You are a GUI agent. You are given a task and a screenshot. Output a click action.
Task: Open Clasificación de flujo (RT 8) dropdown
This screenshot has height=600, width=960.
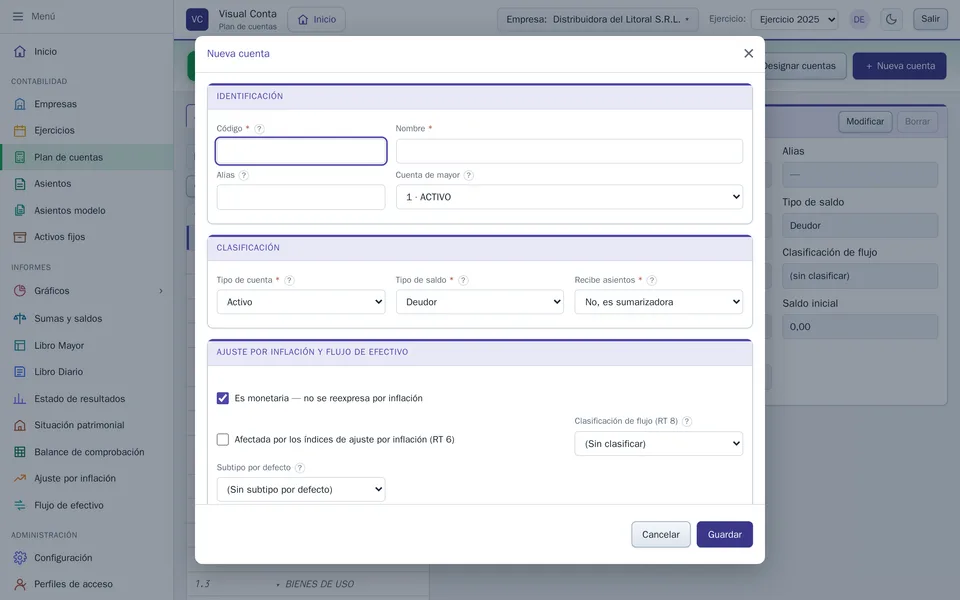pos(659,444)
